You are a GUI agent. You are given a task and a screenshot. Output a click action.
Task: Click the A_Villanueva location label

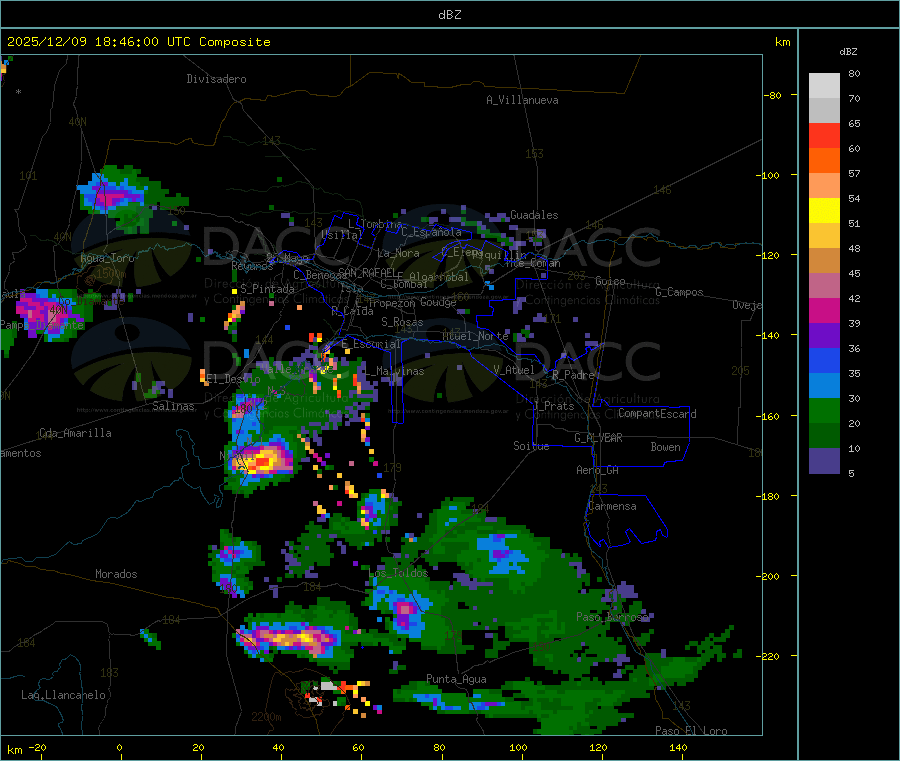(x=522, y=100)
